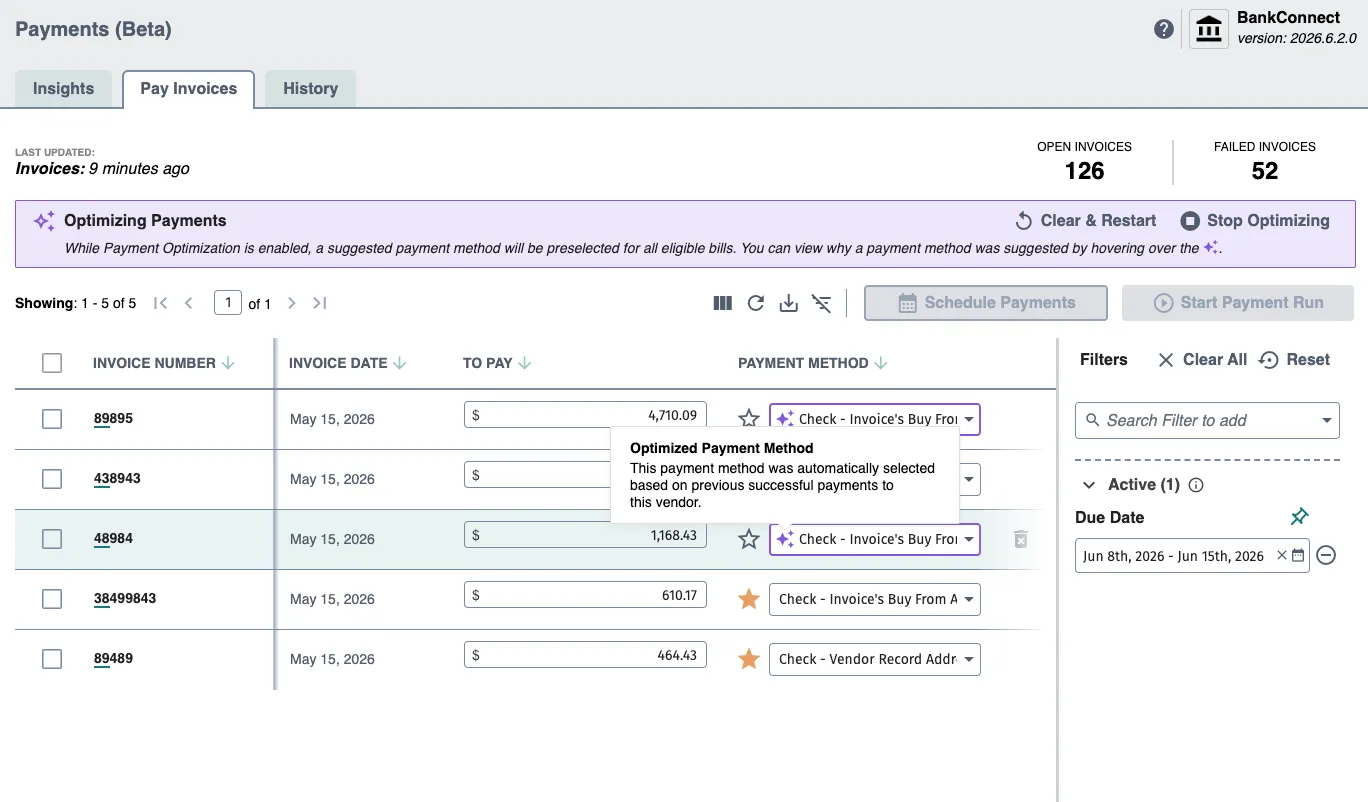Open Vendor Record Address payment method dropdown

[x=875, y=659]
